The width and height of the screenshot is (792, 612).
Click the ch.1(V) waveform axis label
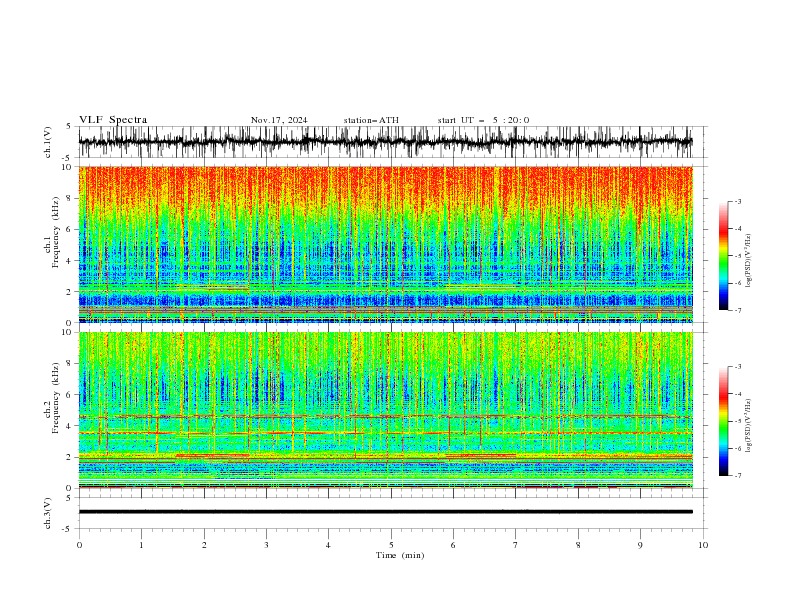coord(48,142)
